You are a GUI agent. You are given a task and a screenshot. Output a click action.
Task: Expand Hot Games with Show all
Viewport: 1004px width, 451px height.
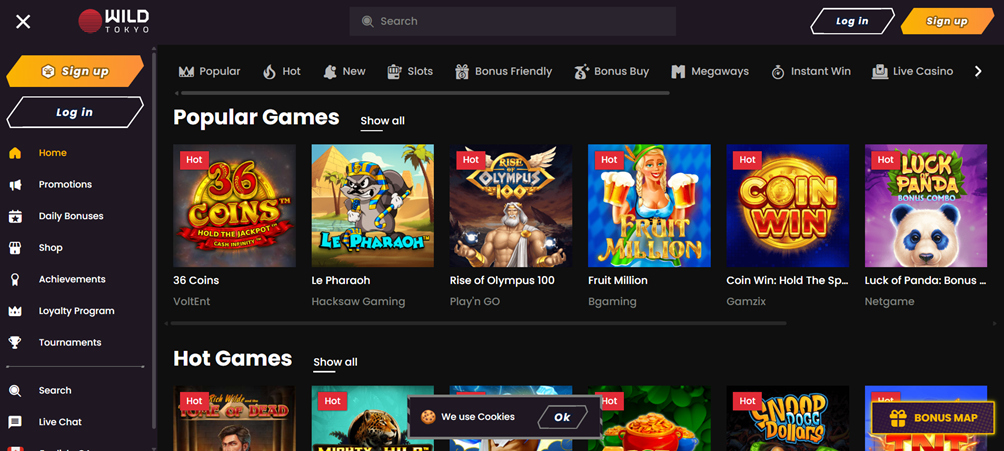(x=335, y=362)
